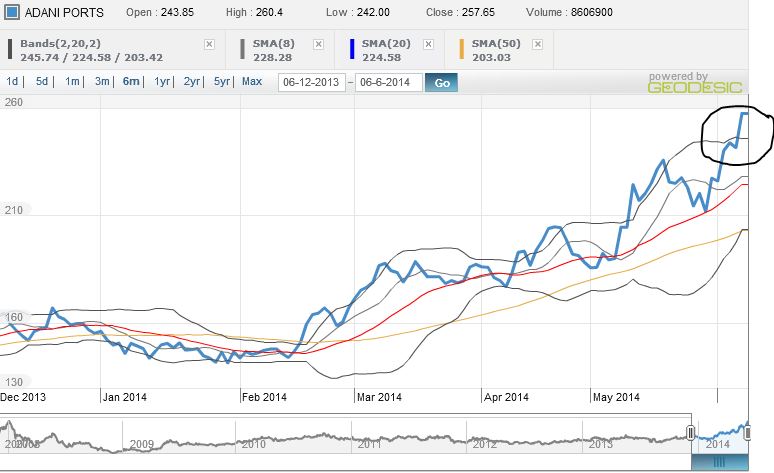The image size is (774, 473).
Task: Click the Bands values 245.74 / 224.58 / 203.42
Action: point(91,57)
